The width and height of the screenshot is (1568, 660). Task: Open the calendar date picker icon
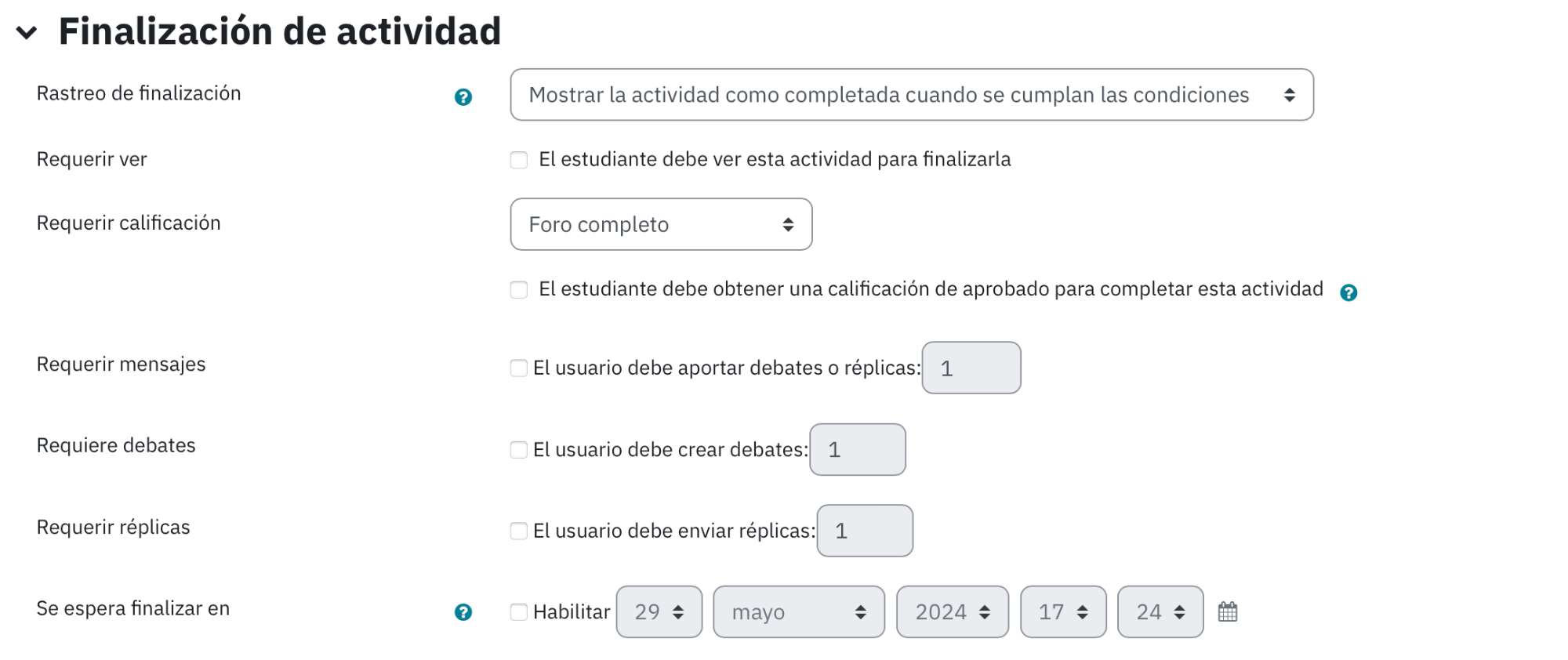1228,611
